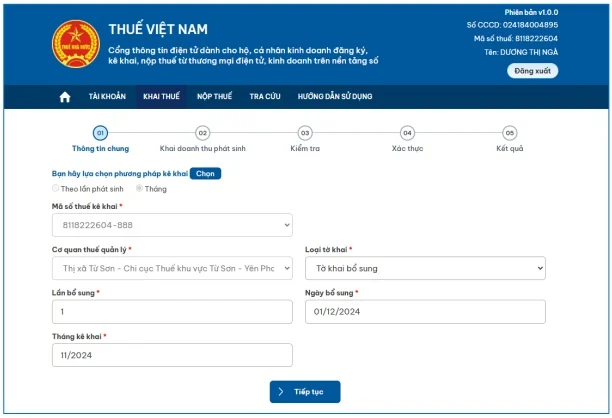Click step 02 circle Khai doanh thu
The height and width of the screenshot is (418, 612).
point(202,132)
